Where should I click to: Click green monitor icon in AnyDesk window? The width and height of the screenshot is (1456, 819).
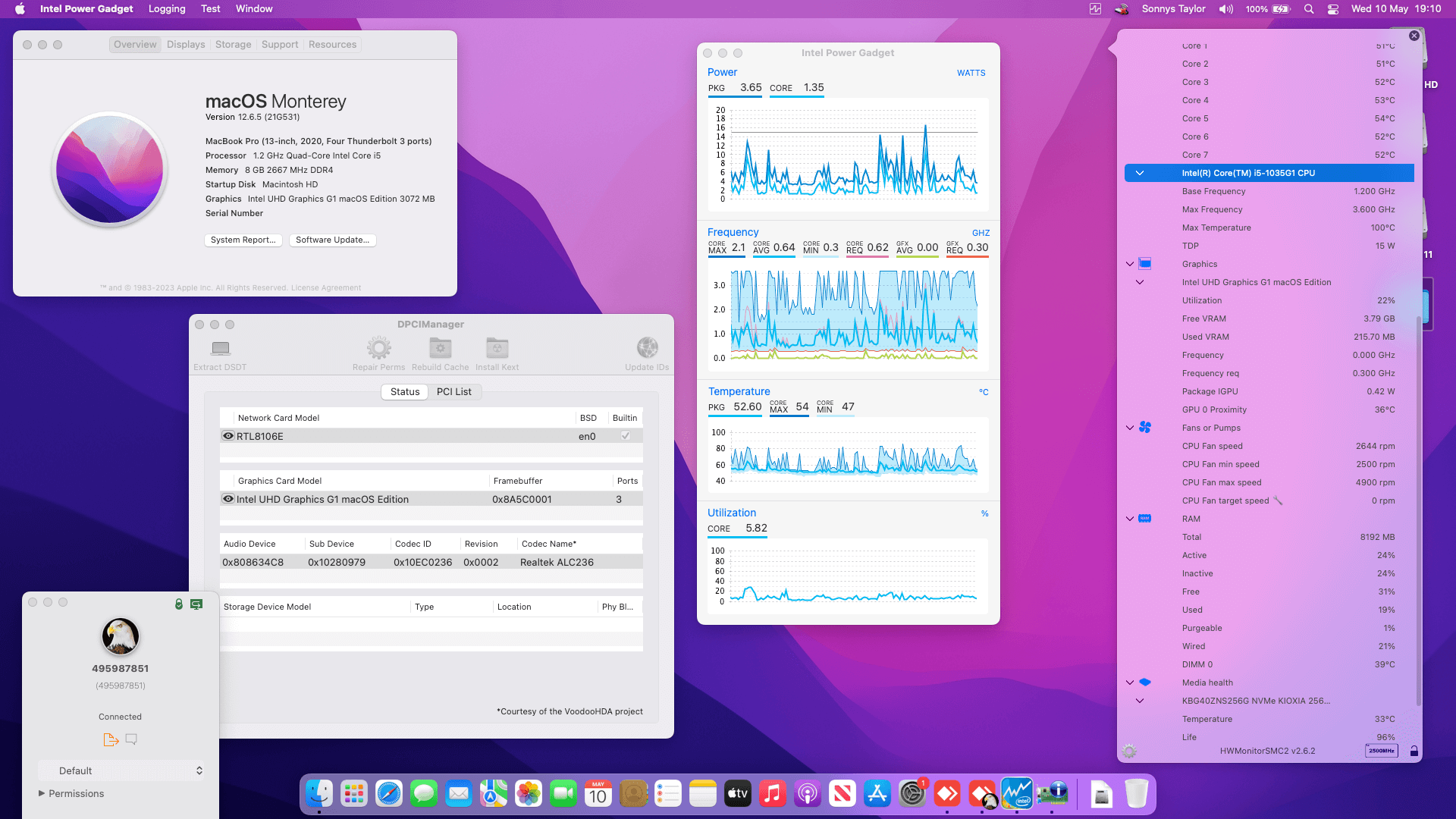click(x=196, y=604)
